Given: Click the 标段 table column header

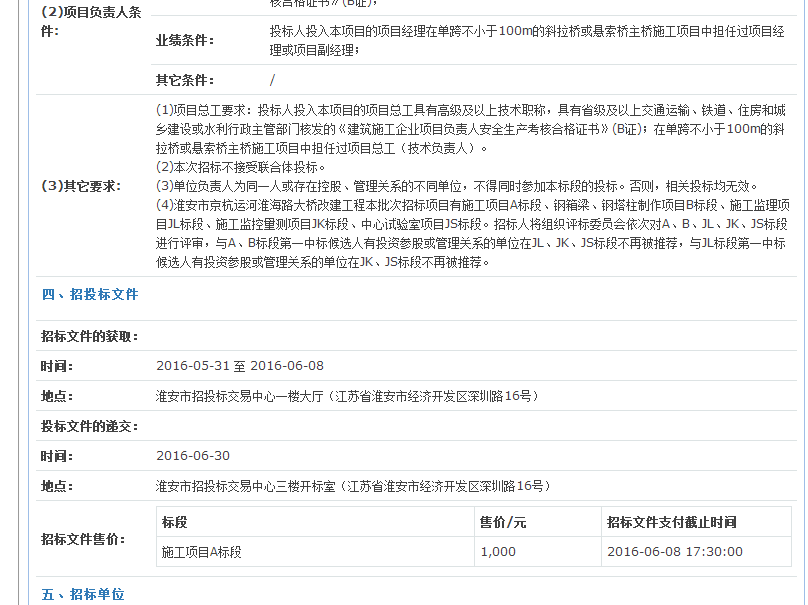Looking at the screenshot, I should 175,522.
